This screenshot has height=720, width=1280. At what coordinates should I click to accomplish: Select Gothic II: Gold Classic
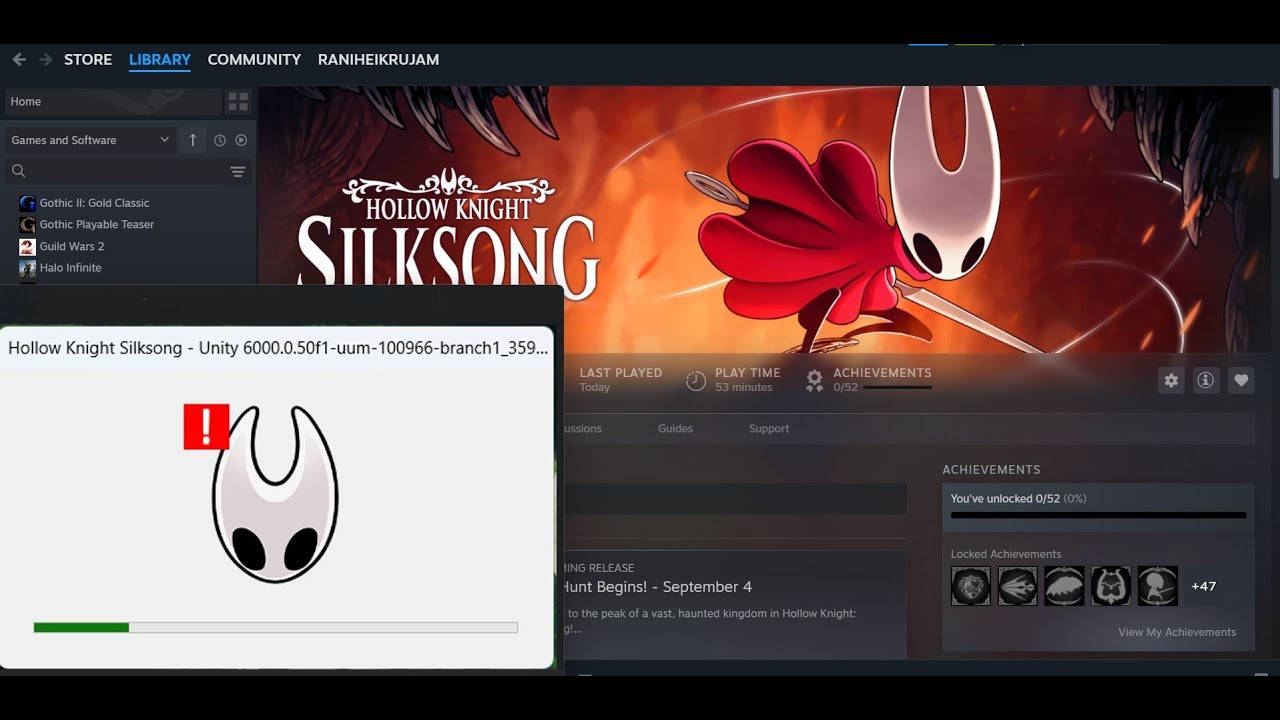click(94, 203)
